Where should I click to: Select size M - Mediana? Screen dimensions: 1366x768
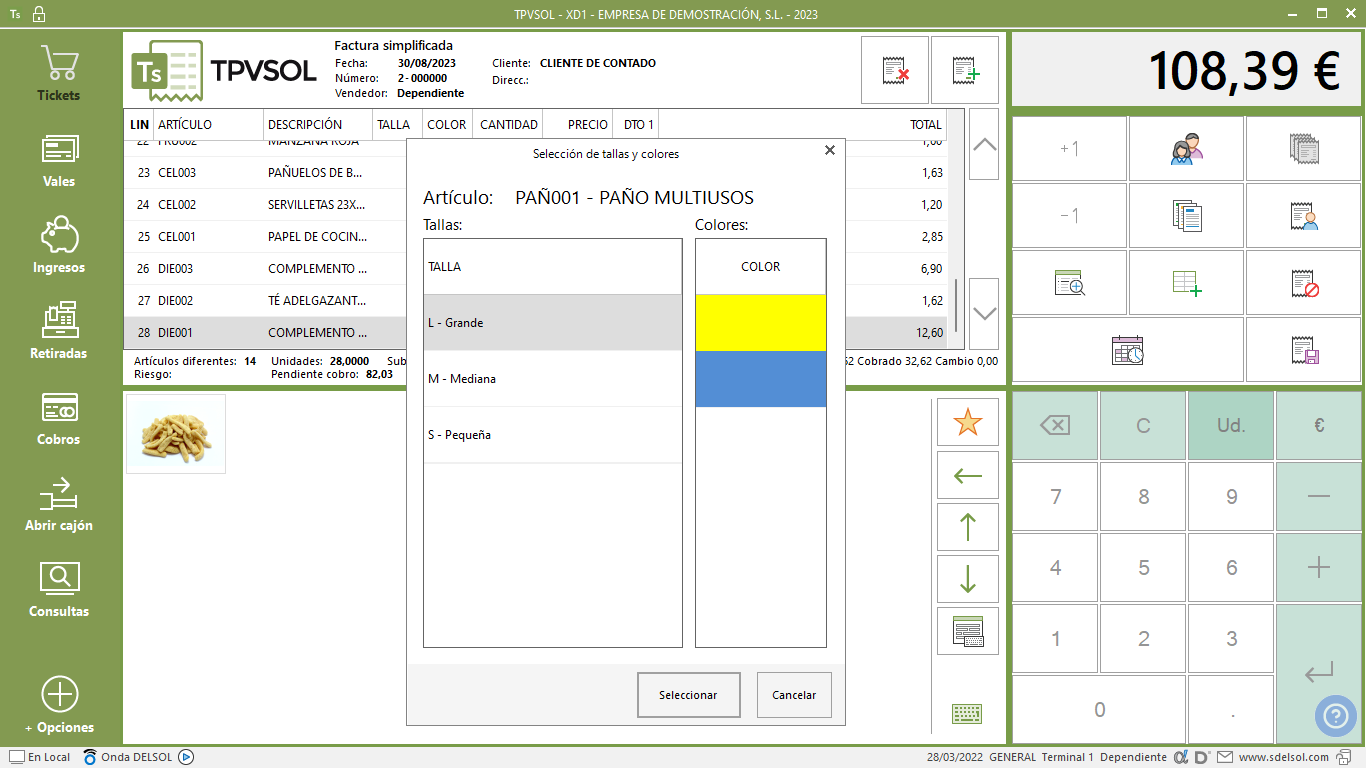pos(552,379)
